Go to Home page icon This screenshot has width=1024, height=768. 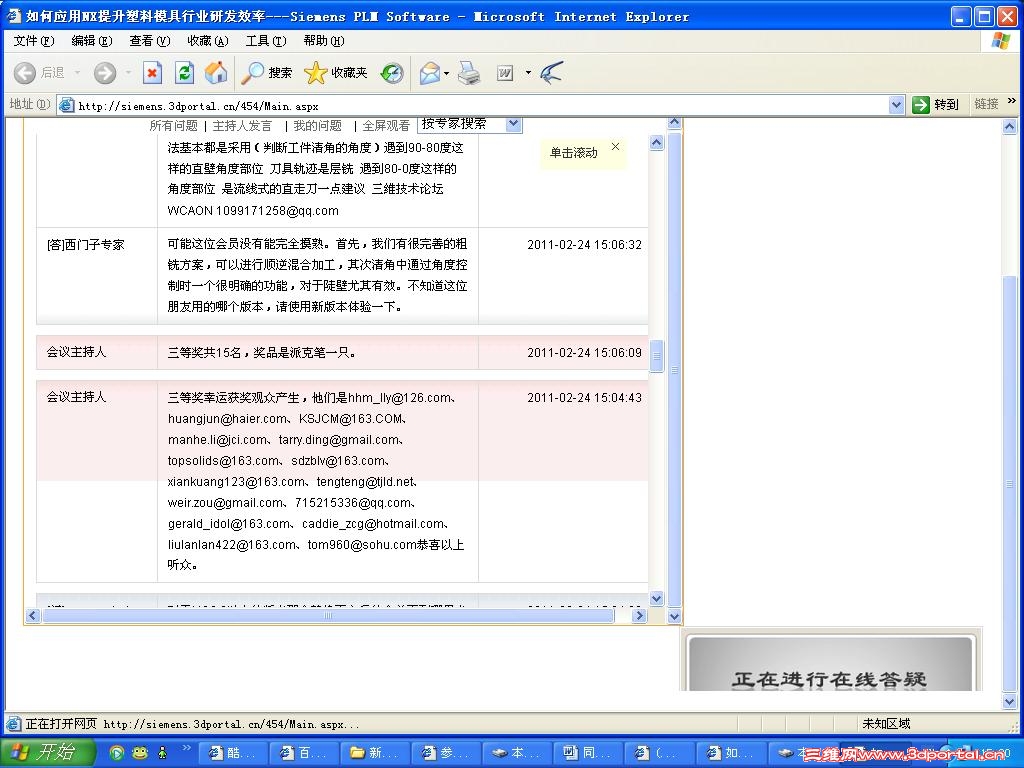point(216,72)
